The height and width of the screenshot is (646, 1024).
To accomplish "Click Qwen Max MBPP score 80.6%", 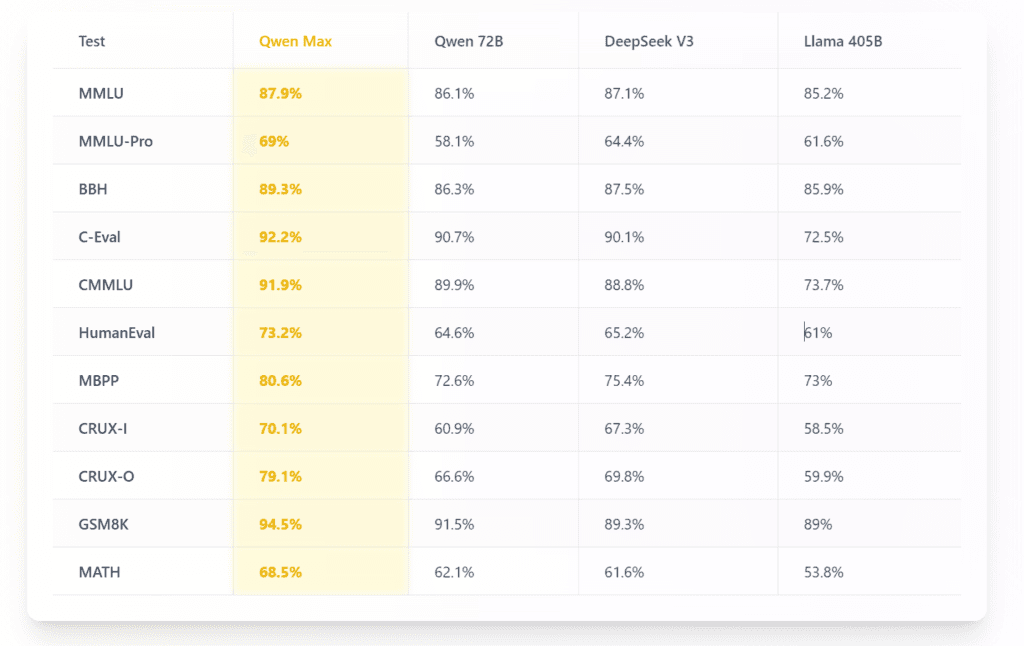I will coord(280,381).
